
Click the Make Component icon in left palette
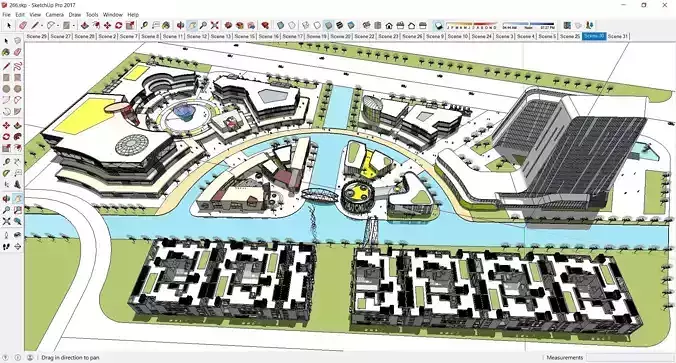click(x=17, y=41)
